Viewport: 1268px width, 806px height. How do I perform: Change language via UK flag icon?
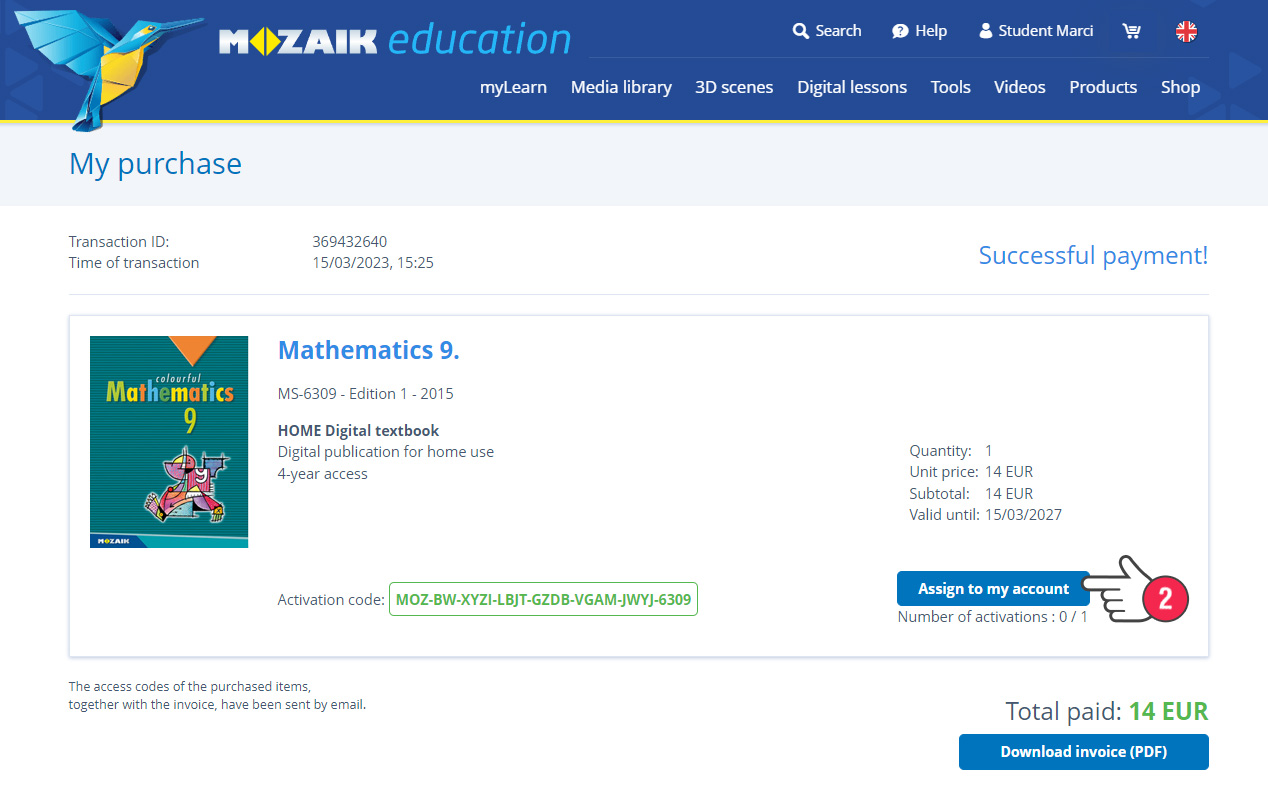coord(1186,31)
